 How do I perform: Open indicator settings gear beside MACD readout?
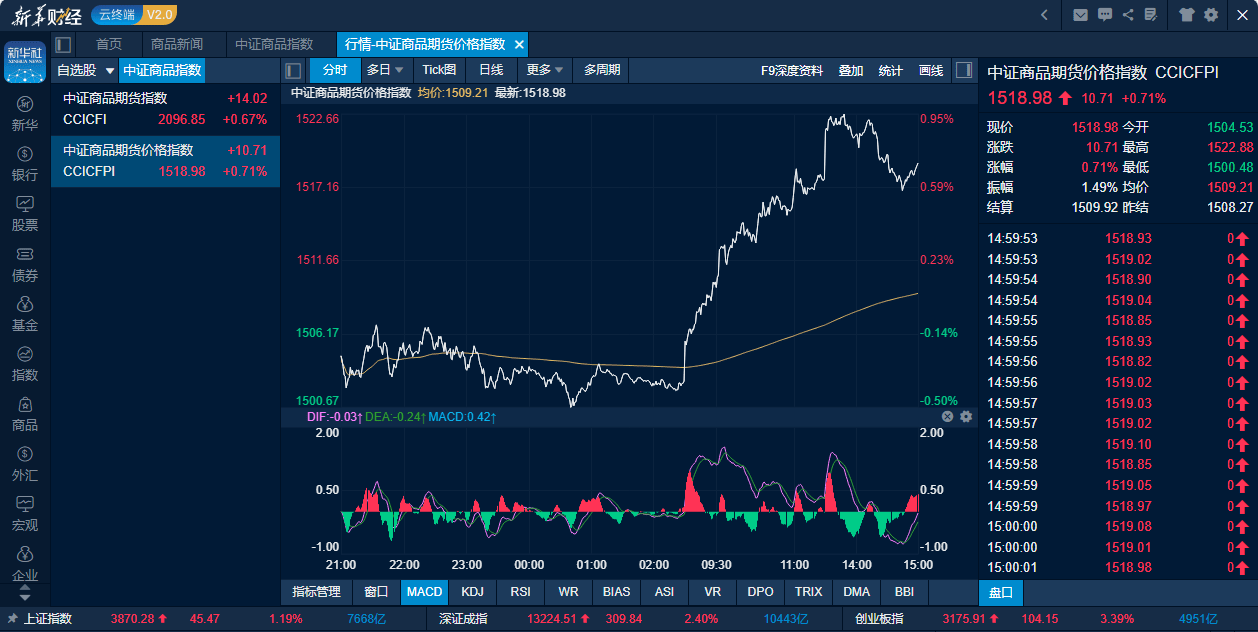tap(966, 416)
